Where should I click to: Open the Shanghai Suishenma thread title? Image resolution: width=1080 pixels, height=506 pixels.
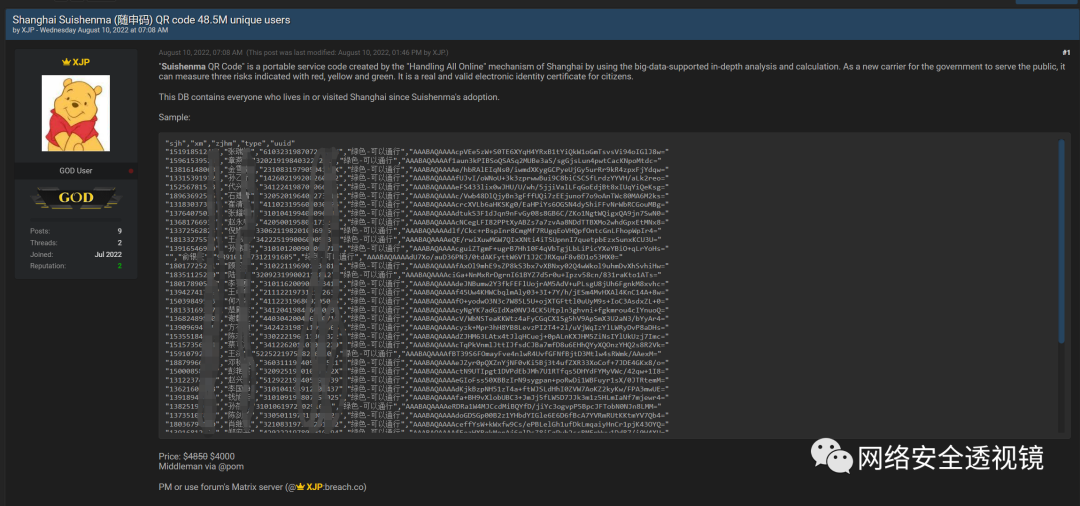click(x=150, y=19)
